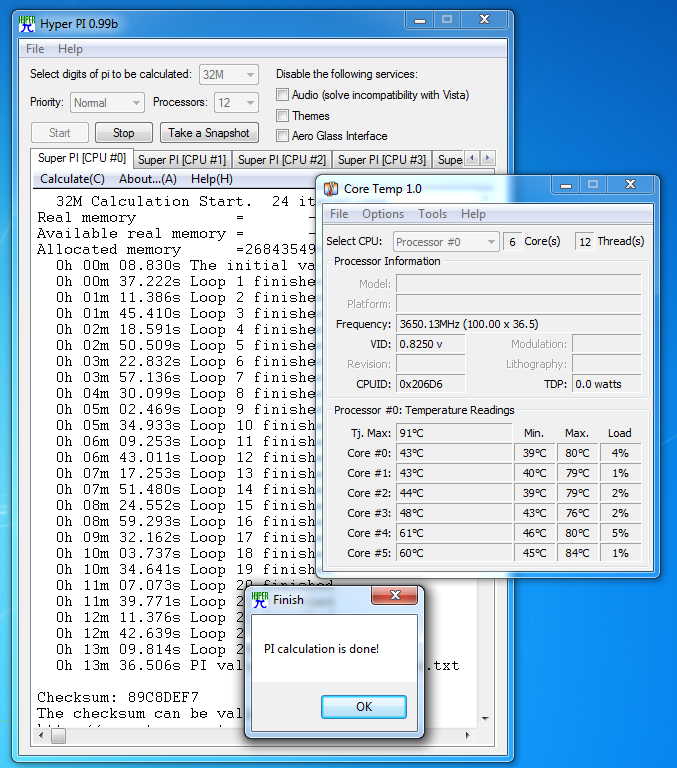Click the Tj. Max 91°C value
Screen dimensions: 677x768
454,433
